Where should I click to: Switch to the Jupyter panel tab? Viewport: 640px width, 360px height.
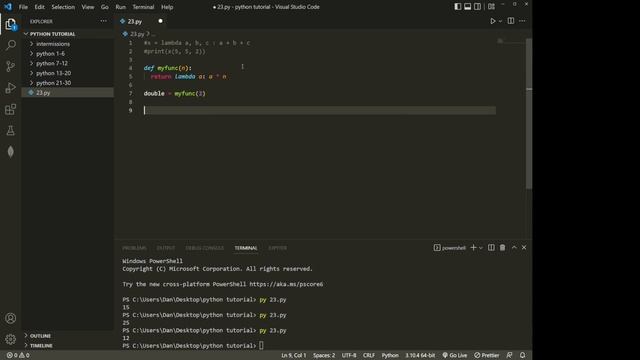coord(278,248)
